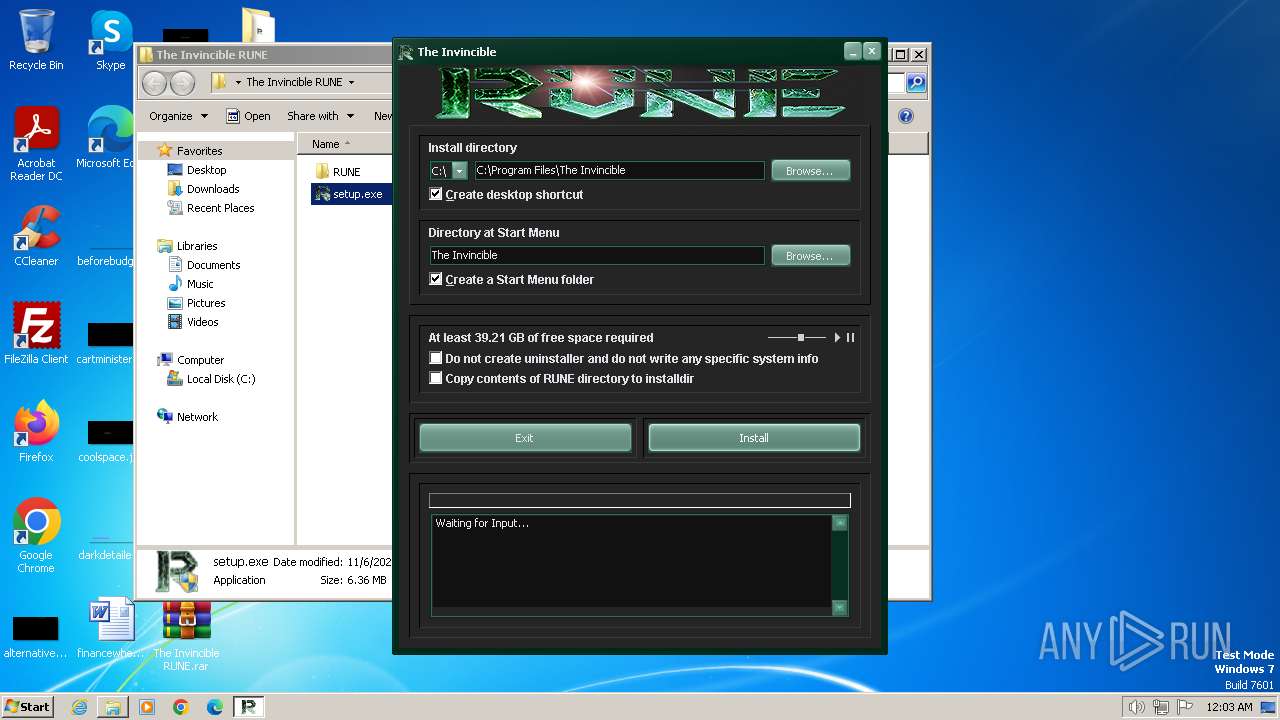Close the Invincible installer window
Image resolution: width=1280 pixels, height=720 pixels.
tap(872, 51)
